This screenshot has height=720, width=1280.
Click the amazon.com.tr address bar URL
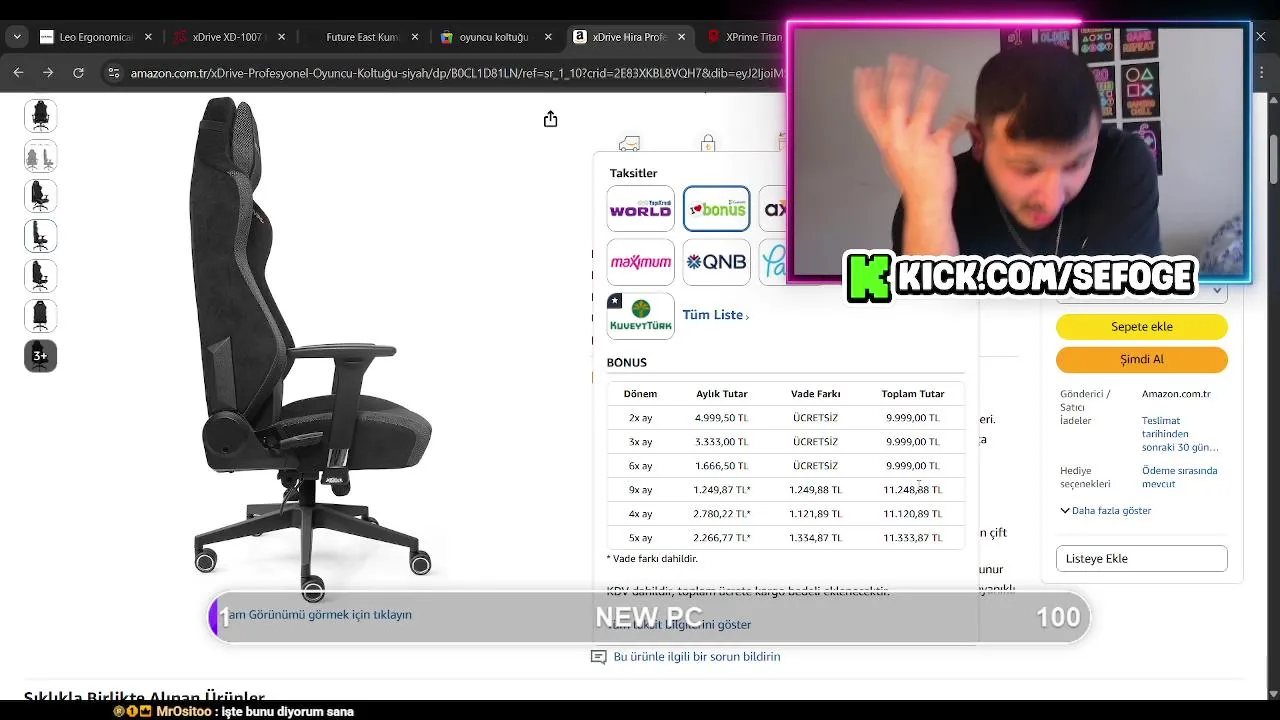tap(456, 73)
